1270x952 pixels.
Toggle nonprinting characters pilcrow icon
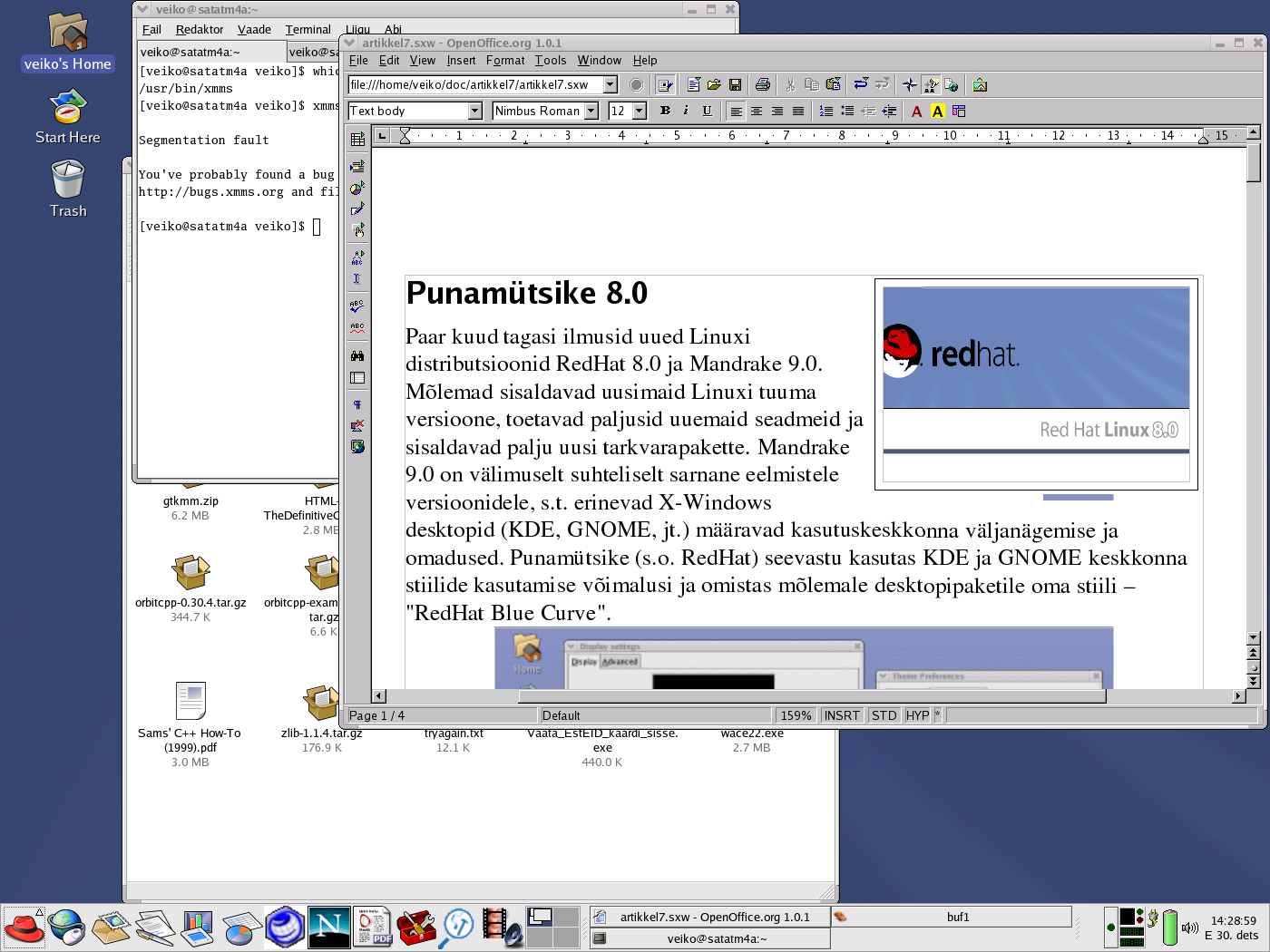pos(357,404)
